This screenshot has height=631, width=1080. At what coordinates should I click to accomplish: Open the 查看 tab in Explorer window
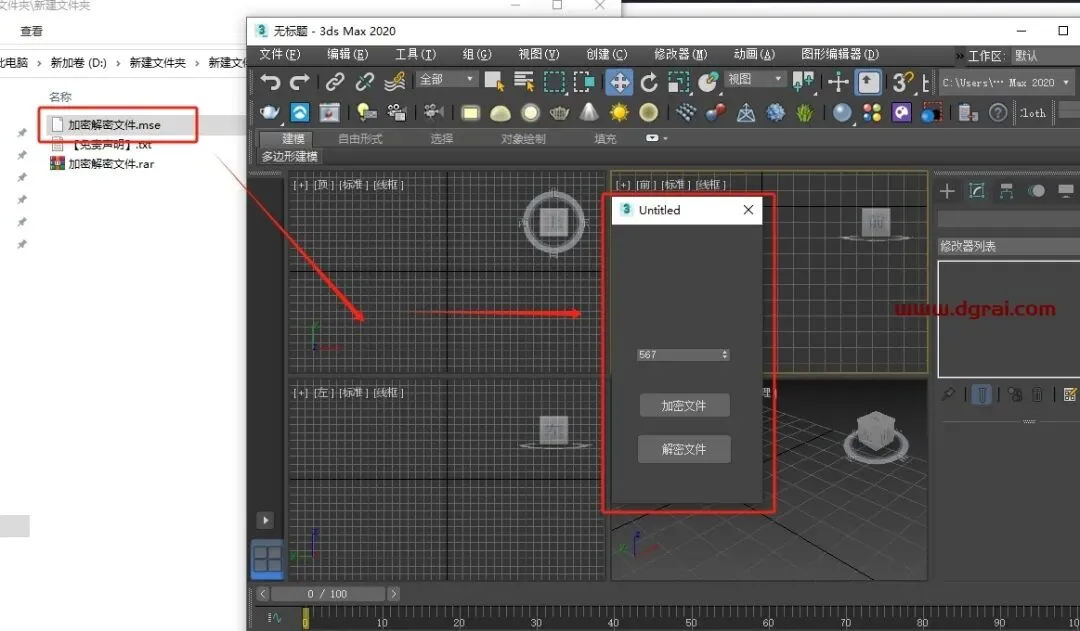coord(31,31)
